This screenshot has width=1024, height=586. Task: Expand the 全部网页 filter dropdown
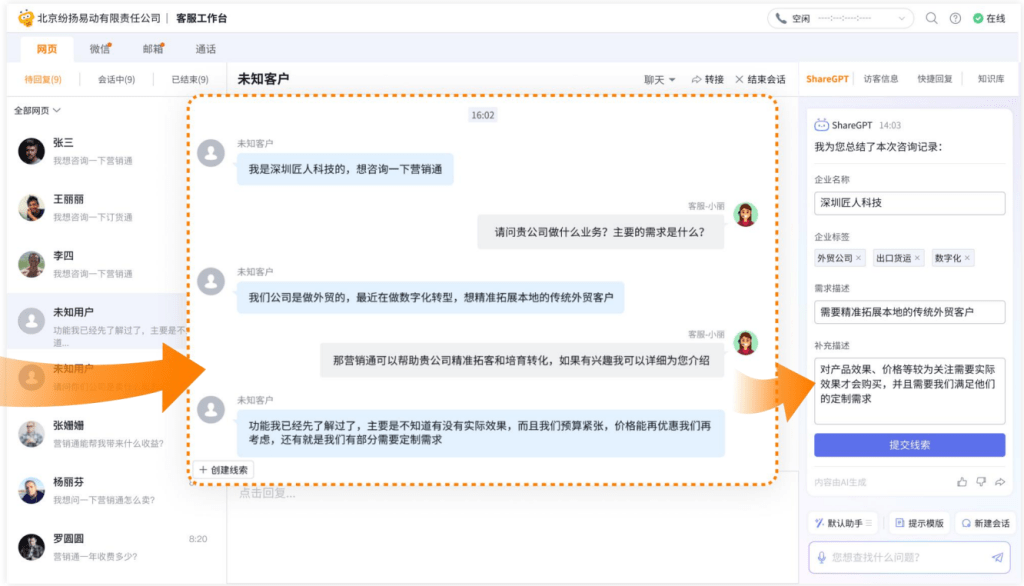click(37, 110)
